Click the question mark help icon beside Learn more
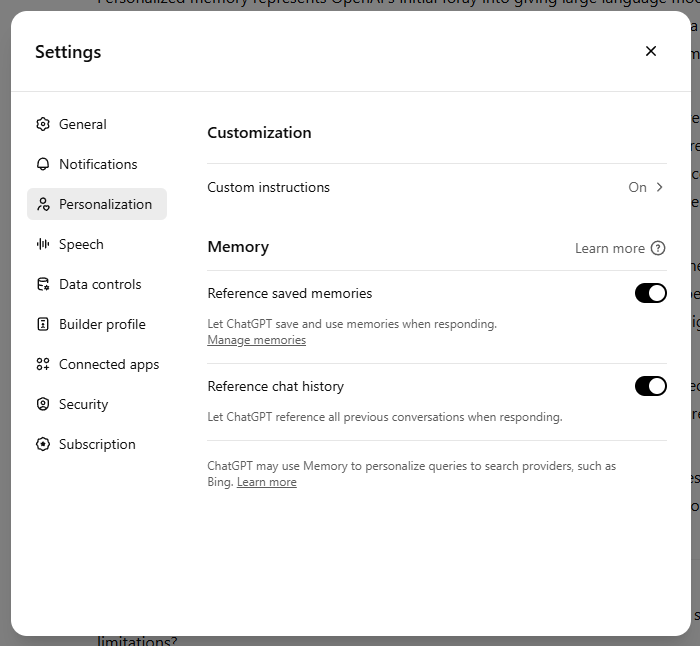Viewport: 700px width, 646px height. 658,248
